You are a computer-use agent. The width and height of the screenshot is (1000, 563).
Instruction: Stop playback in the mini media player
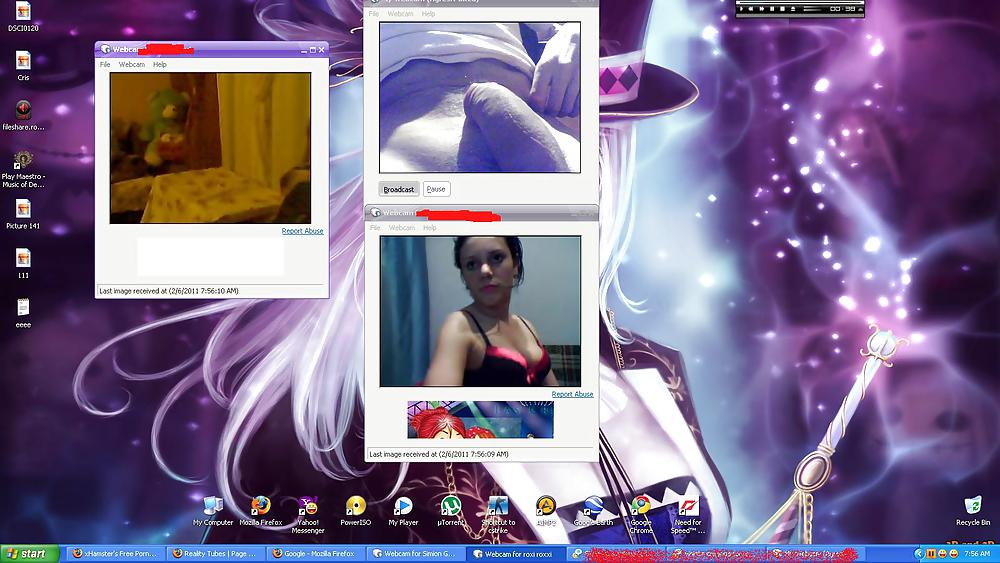click(783, 9)
